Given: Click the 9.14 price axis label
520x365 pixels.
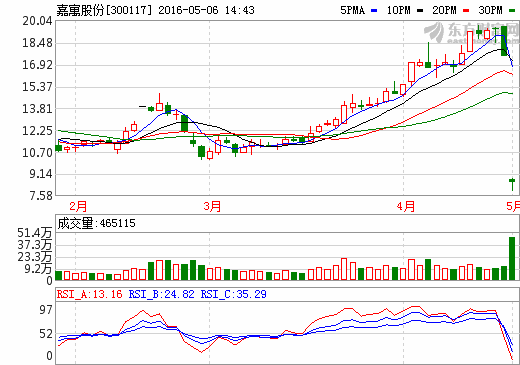Looking at the screenshot, I should [41, 174].
